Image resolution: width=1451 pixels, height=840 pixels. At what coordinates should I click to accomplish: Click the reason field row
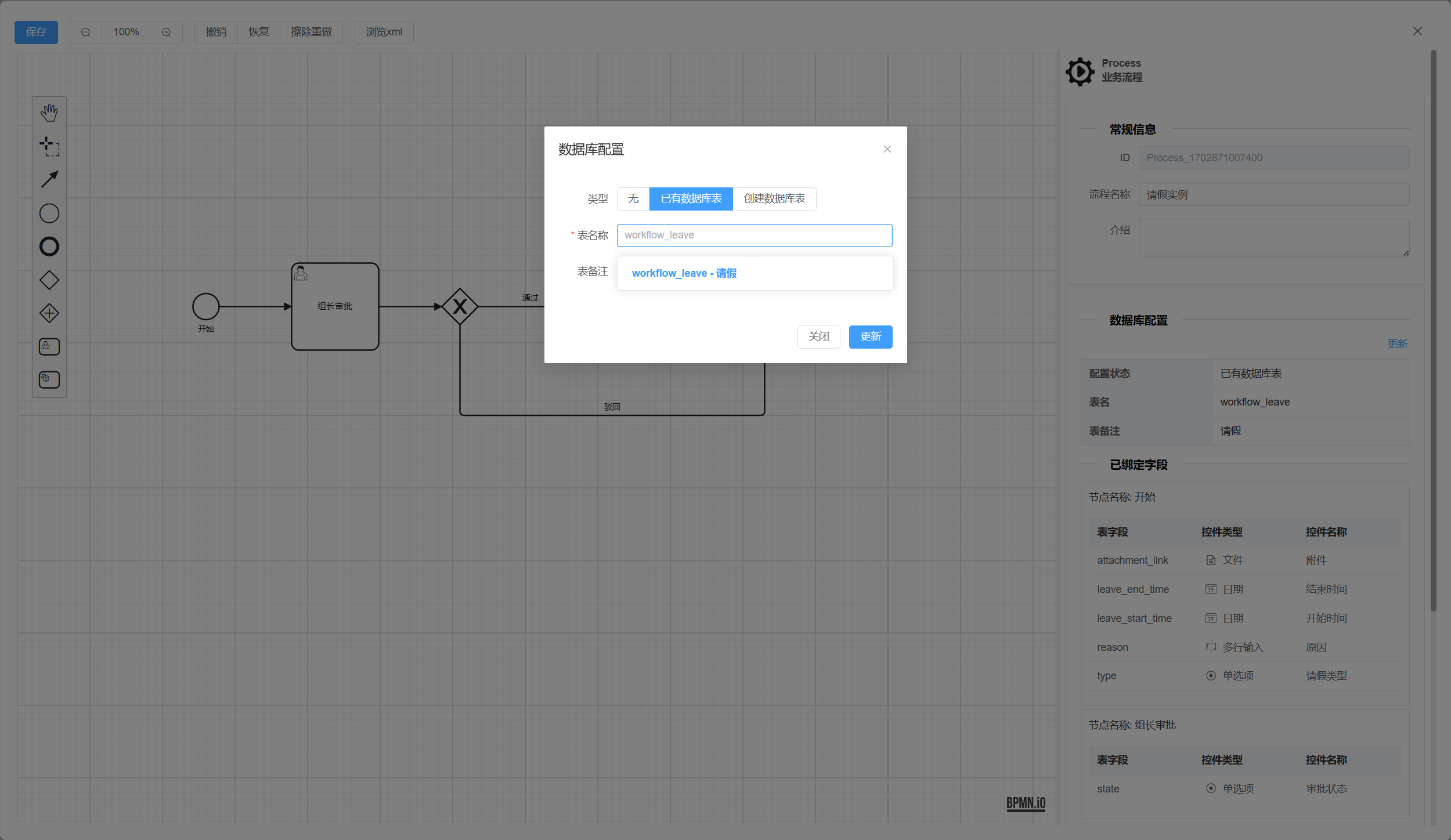pos(1245,647)
